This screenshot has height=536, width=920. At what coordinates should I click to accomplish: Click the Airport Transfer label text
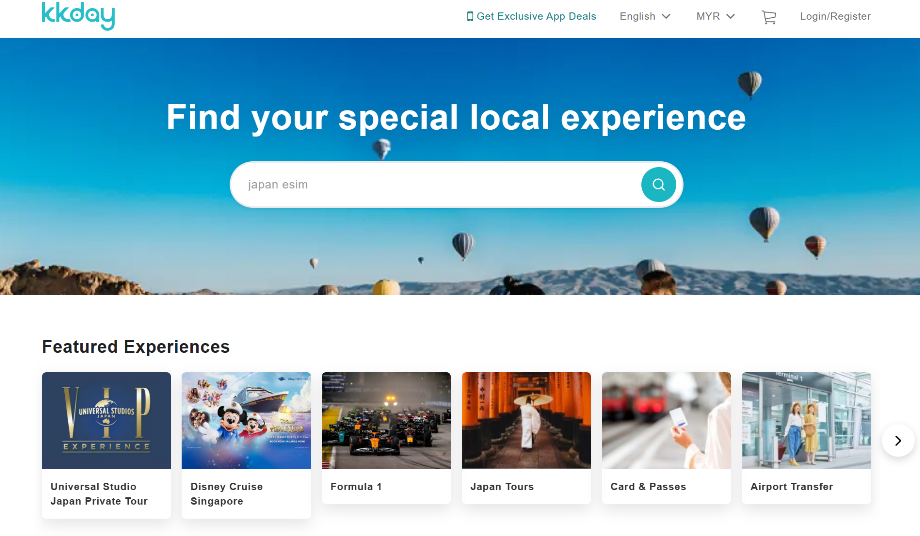(792, 487)
